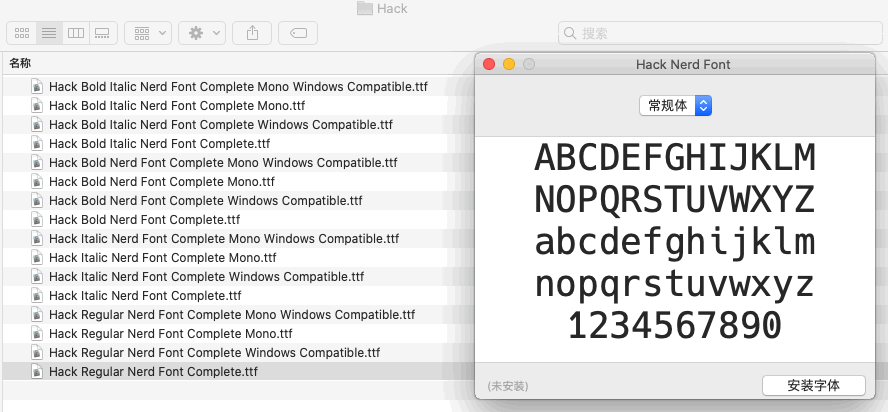
Task: Switch Finder to list view
Action: [49, 33]
